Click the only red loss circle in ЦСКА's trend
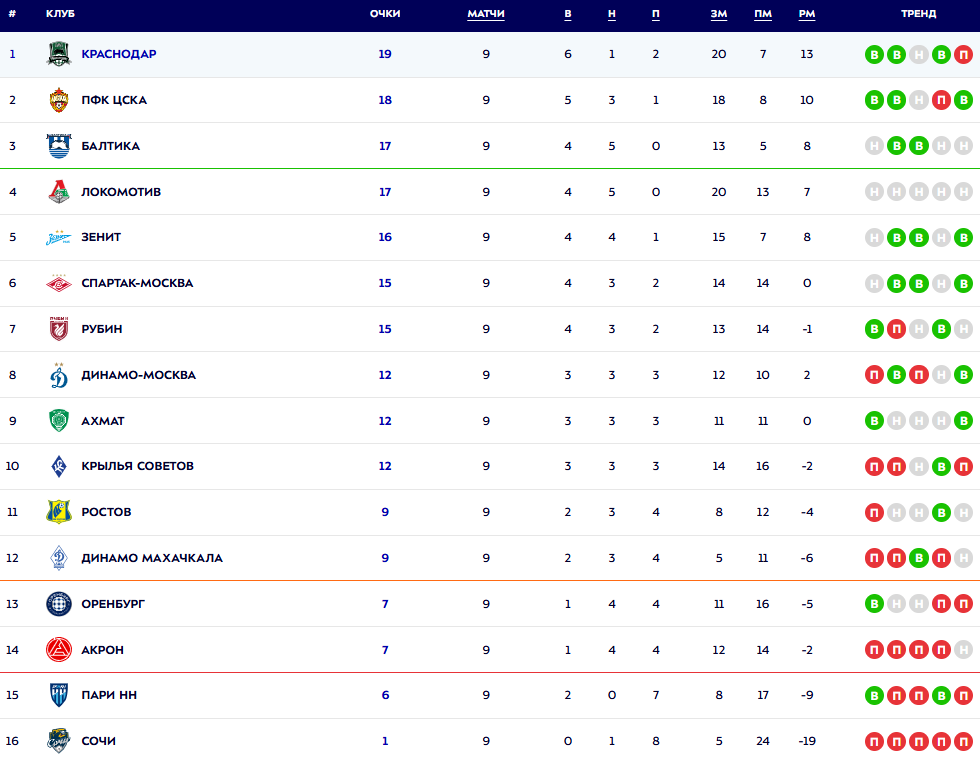 941,100
